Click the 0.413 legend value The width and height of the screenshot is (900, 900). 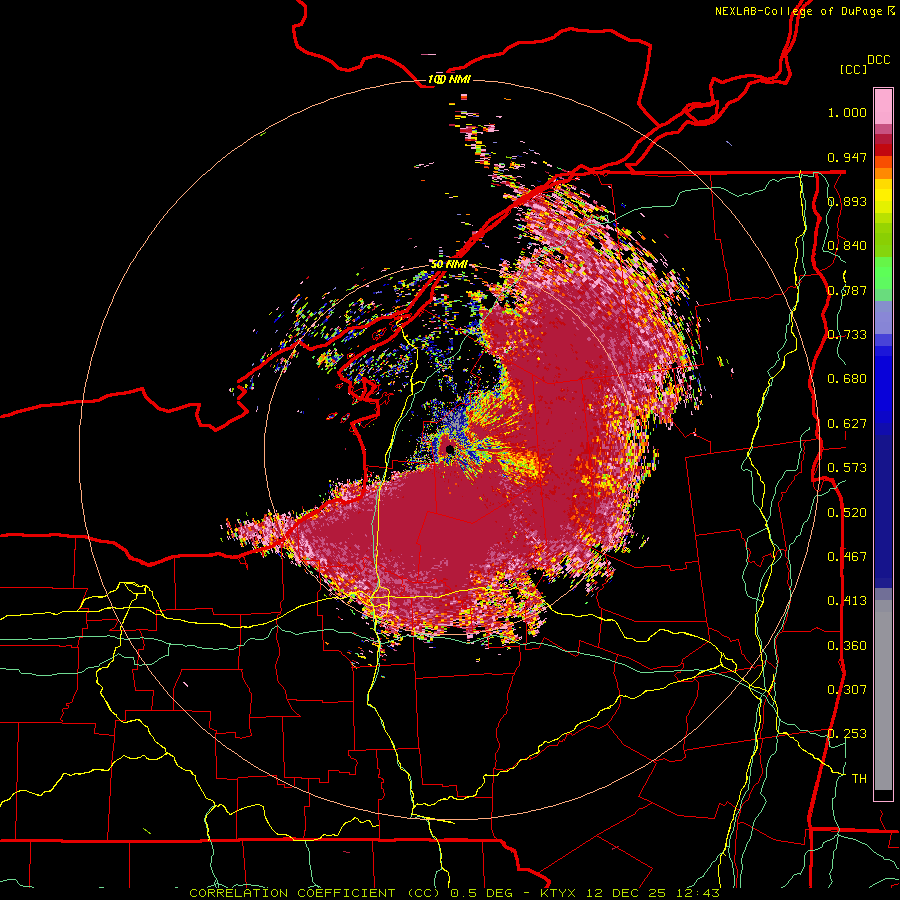click(x=847, y=601)
